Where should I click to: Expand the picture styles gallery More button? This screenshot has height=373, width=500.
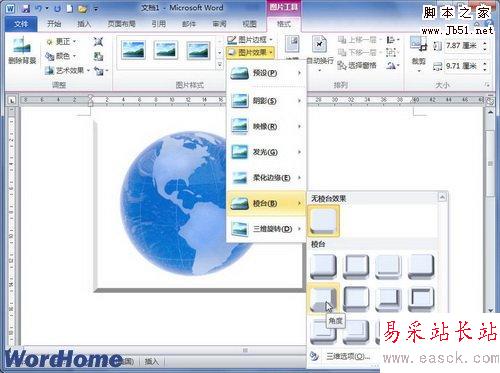(220, 64)
